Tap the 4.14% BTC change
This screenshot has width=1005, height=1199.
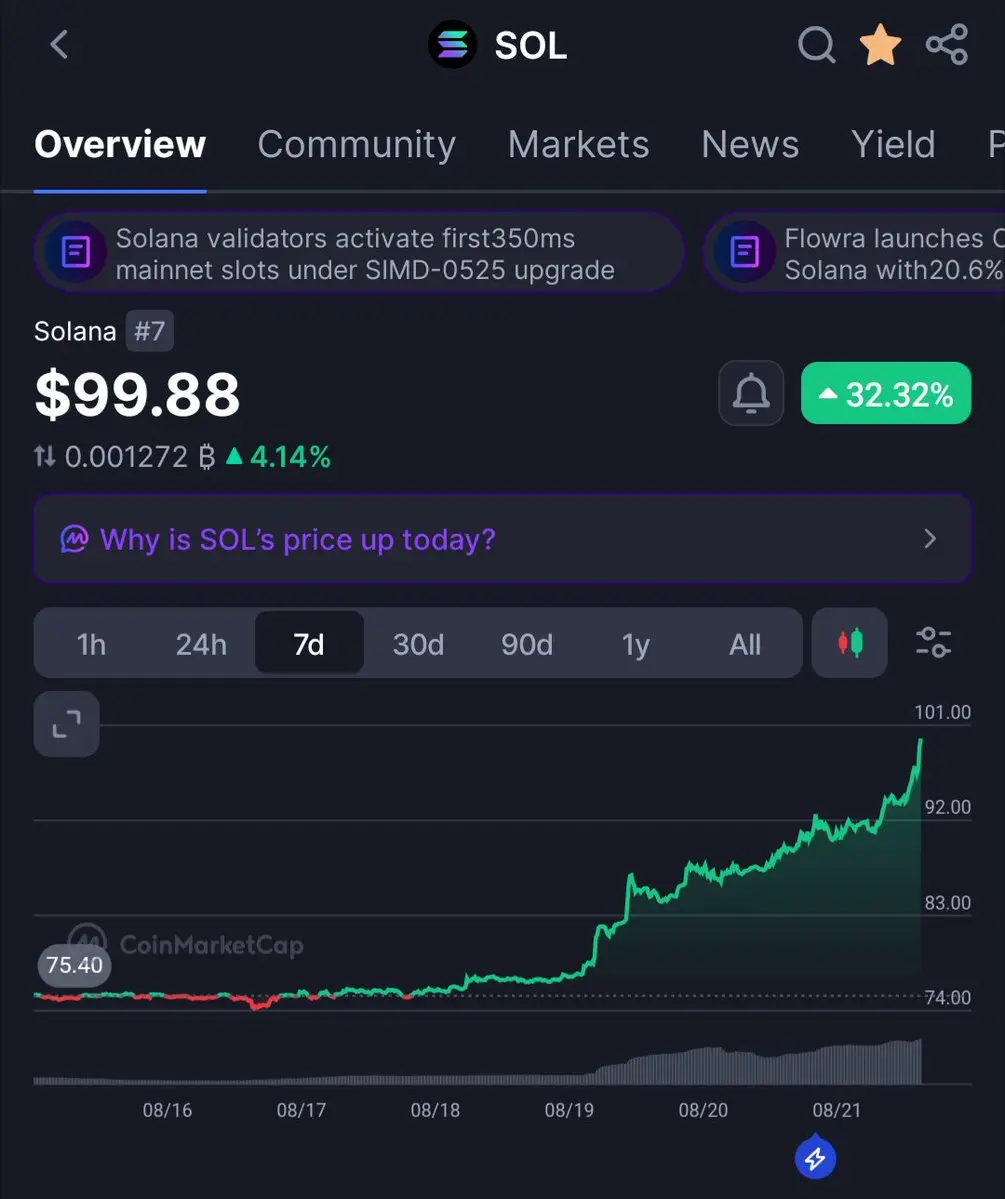point(278,457)
